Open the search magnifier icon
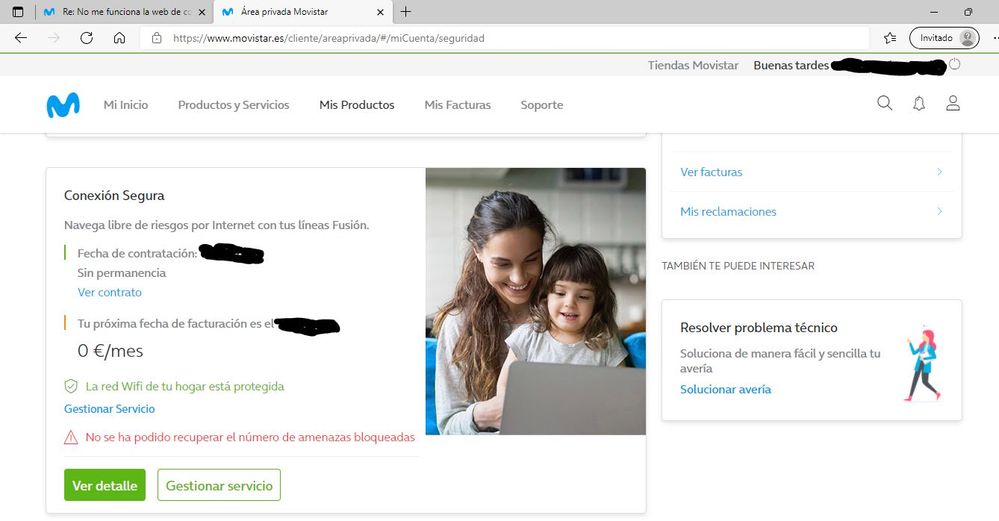Viewport: 999px width, 521px height. [884, 103]
